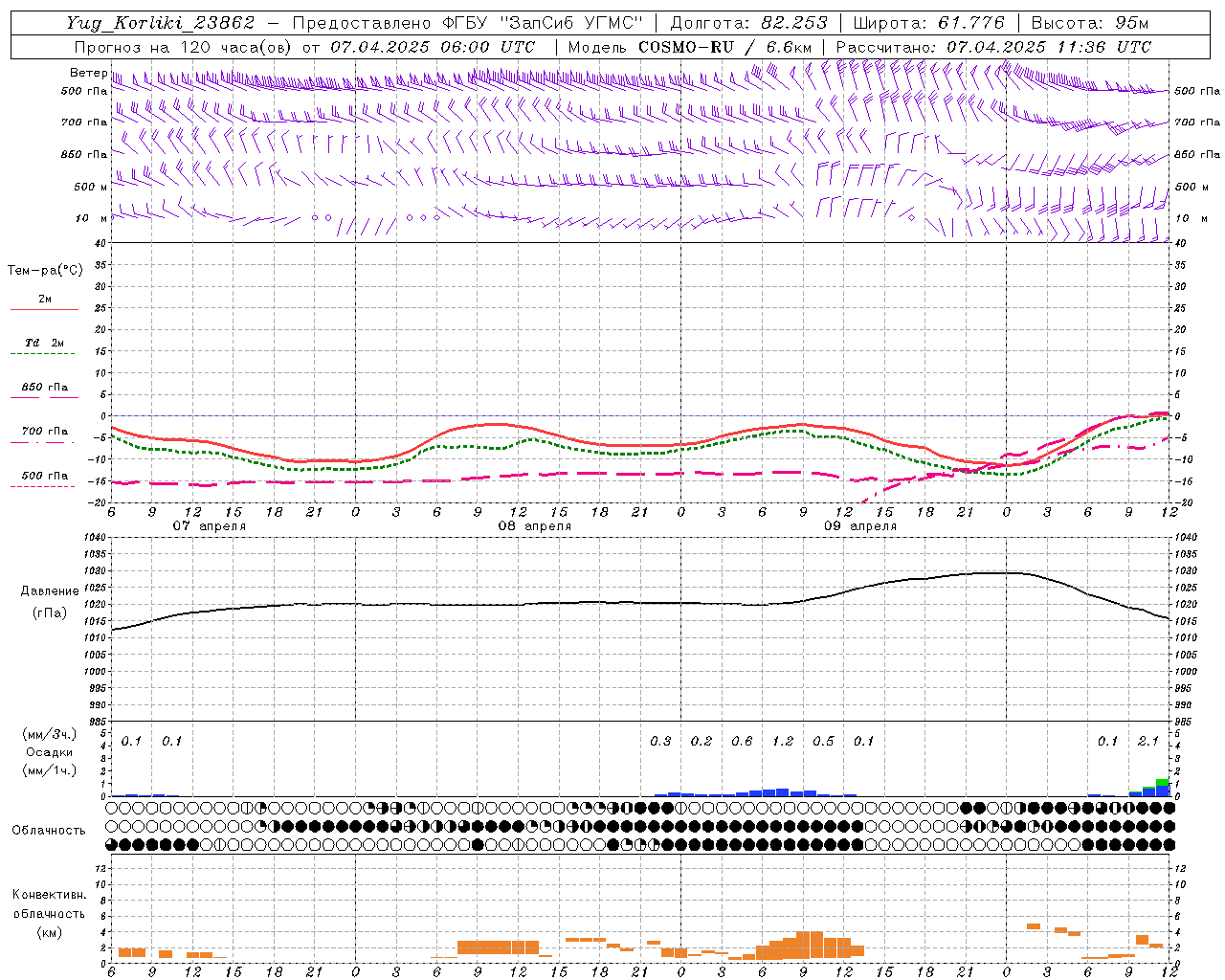Click the Рассчитано 07.04.2025 11:36 UTC timestamp
Viewport: 1225px width, 980px height.
coord(993,47)
